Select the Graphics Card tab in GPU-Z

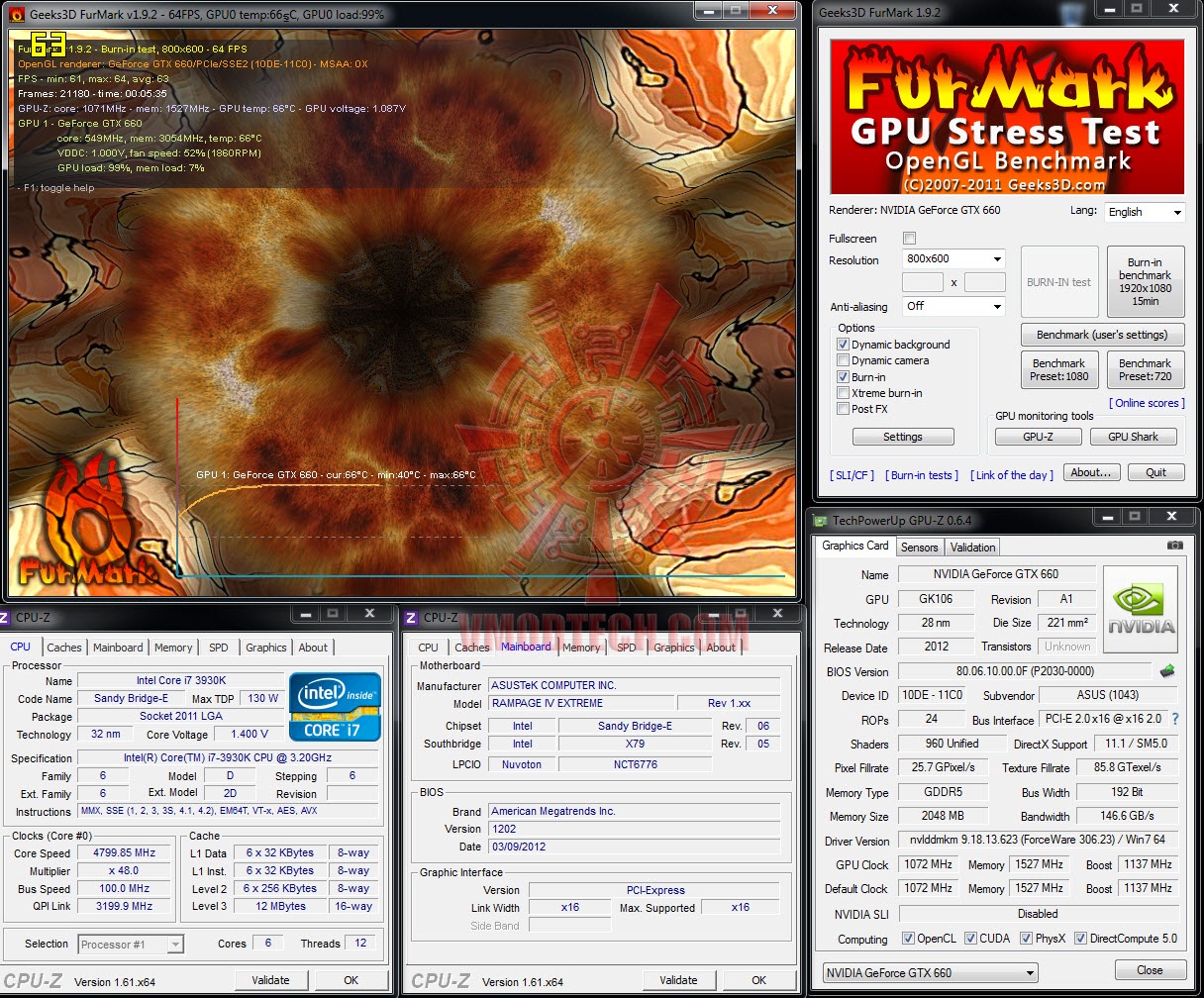[855, 546]
